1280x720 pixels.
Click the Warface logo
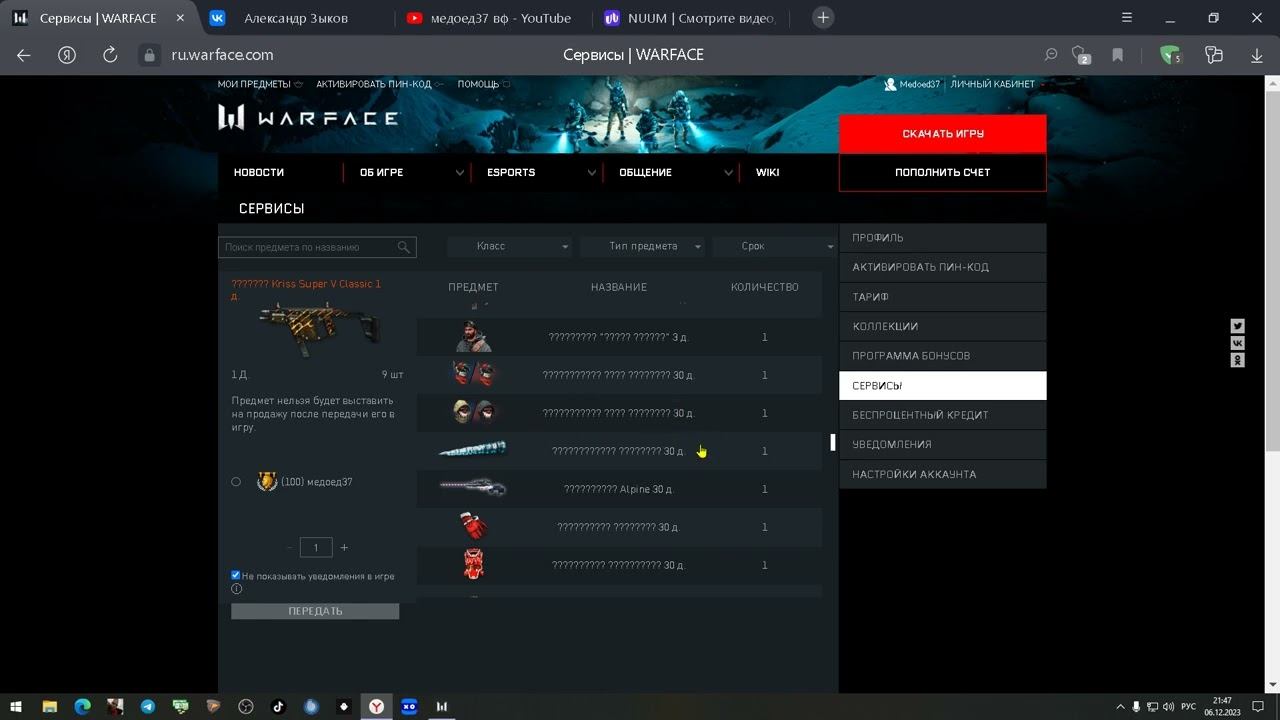point(308,118)
